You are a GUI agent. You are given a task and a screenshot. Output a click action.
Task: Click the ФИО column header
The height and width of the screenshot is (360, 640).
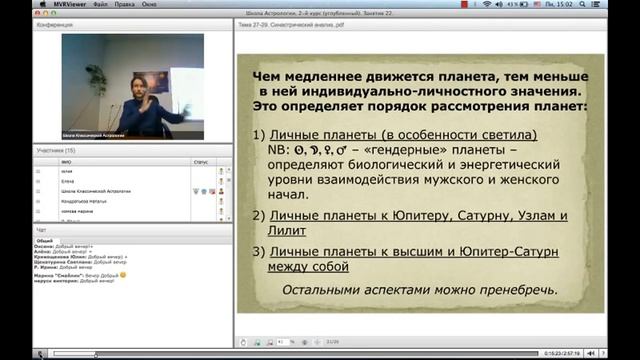coord(66,162)
